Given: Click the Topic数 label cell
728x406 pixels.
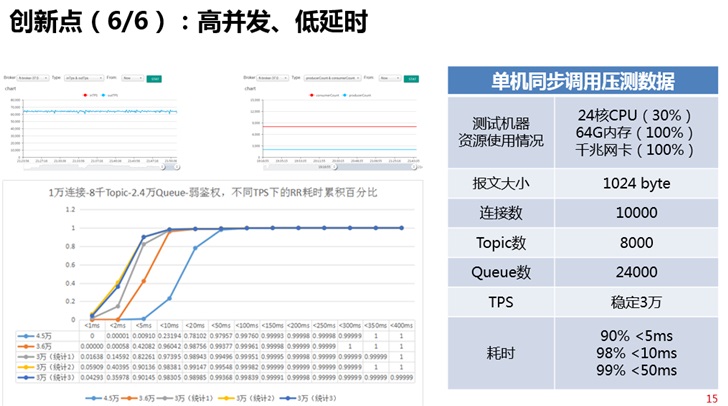Looking at the screenshot, I should click(x=501, y=242).
